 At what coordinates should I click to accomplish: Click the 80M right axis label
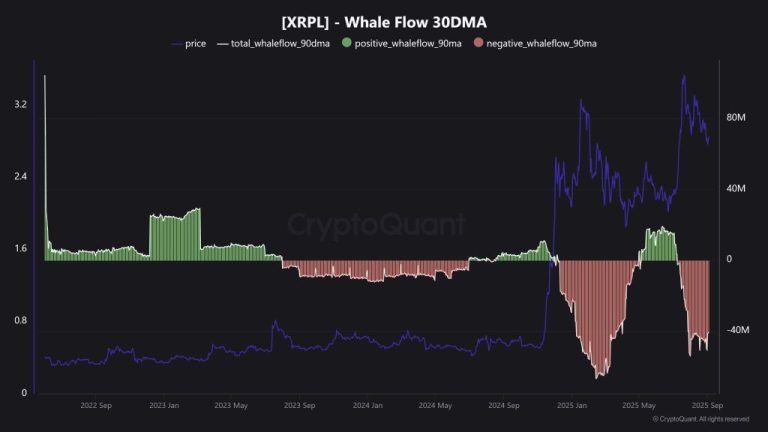(x=736, y=118)
